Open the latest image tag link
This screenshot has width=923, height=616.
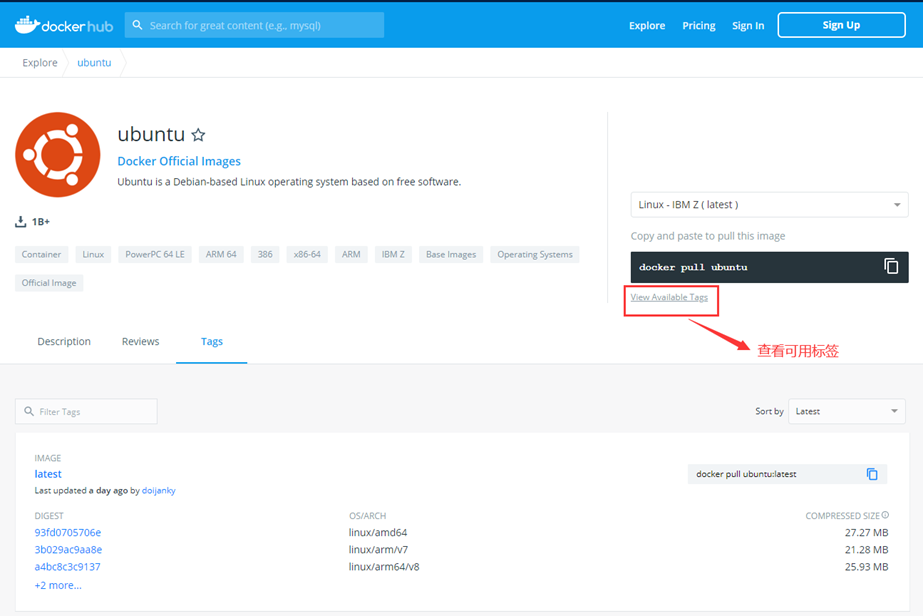click(48, 474)
